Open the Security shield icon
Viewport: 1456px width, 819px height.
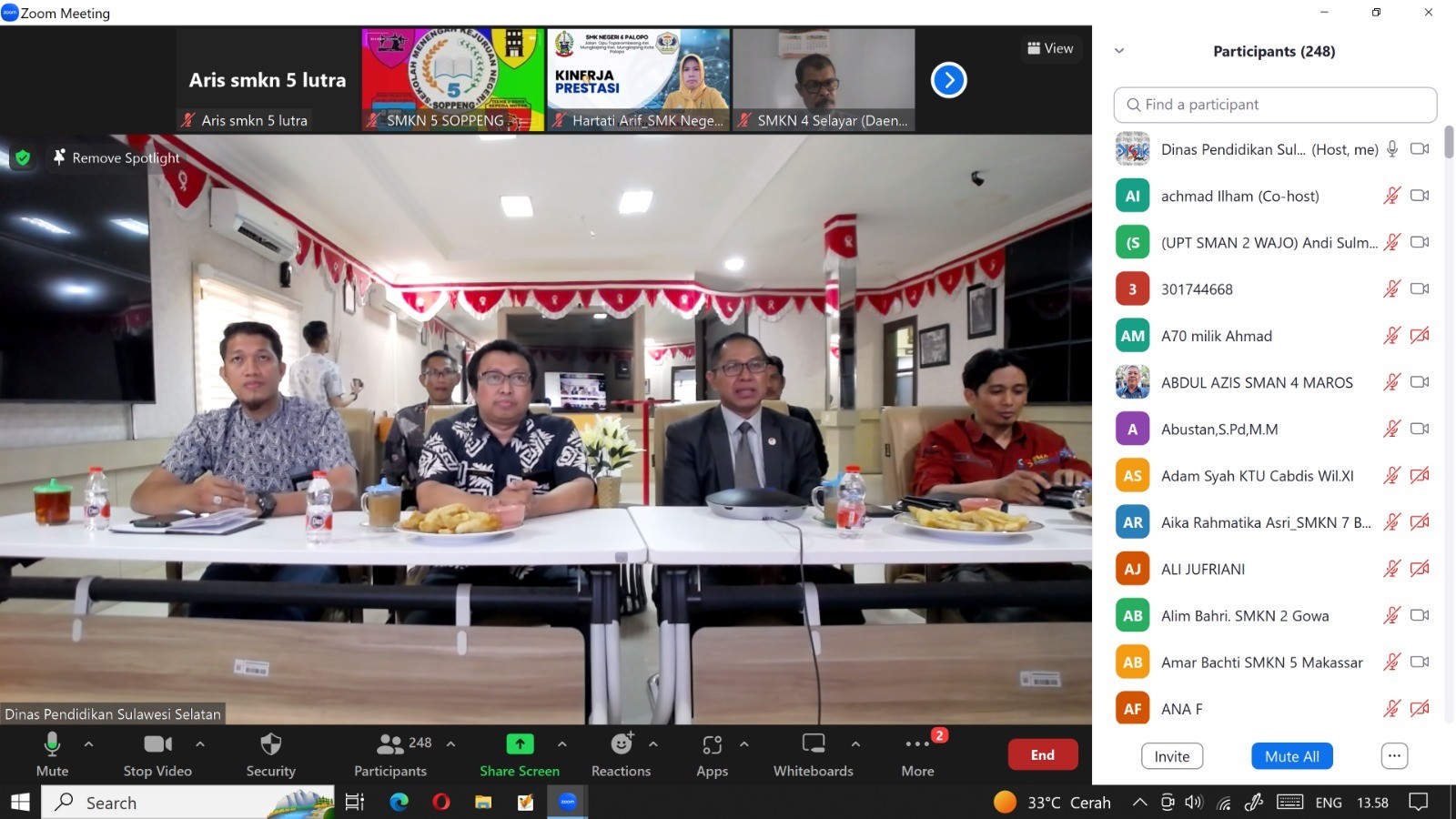point(270,745)
